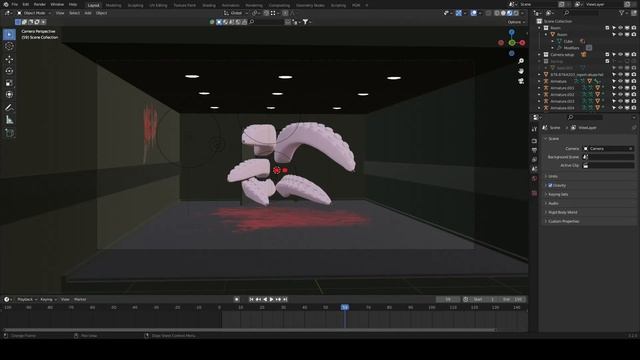The width and height of the screenshot is (640, 360).
Task: Click the timeline End frame field
Action: click(x=513, y=300)
